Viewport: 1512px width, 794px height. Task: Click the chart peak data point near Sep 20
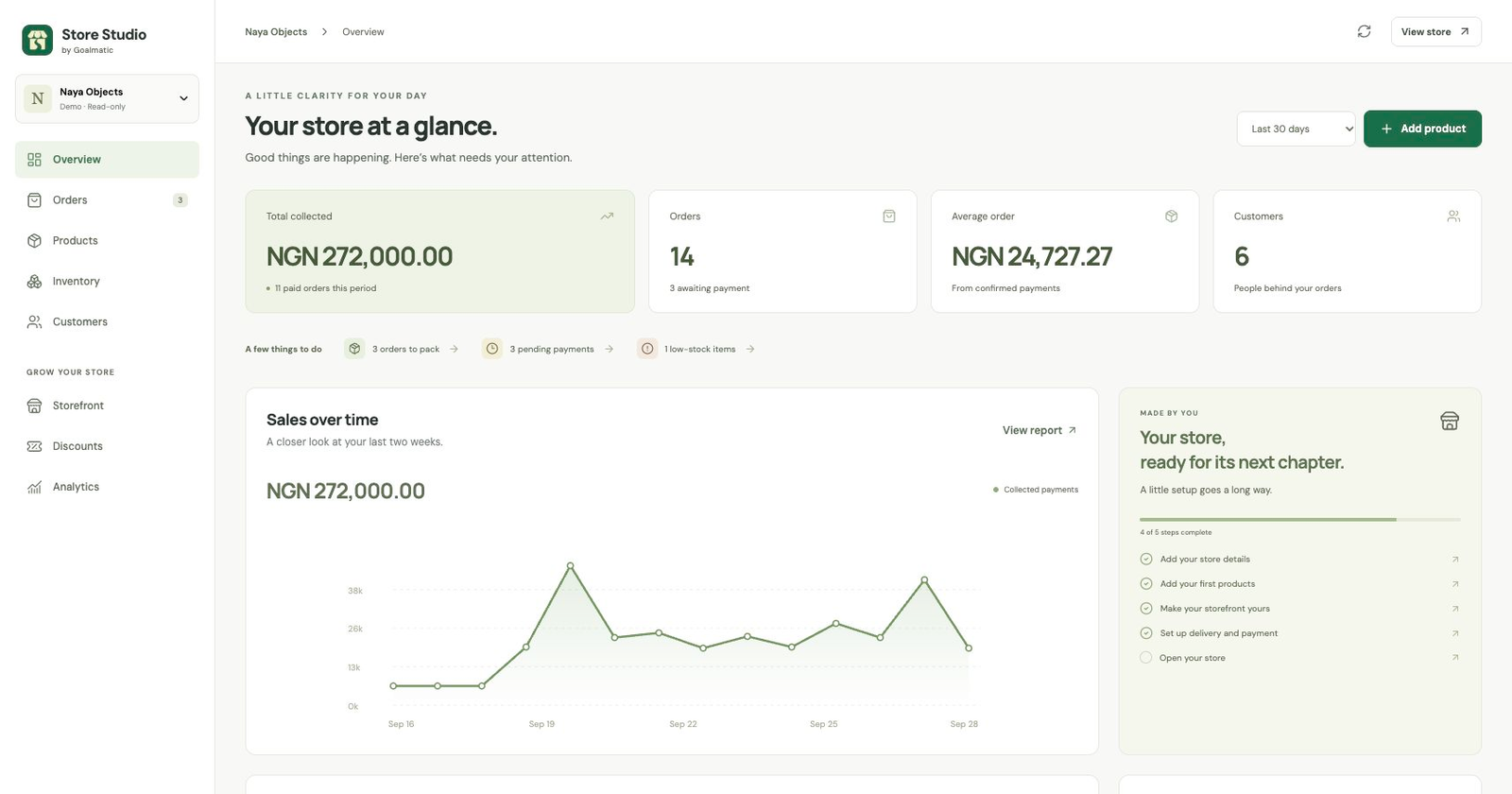570,566
